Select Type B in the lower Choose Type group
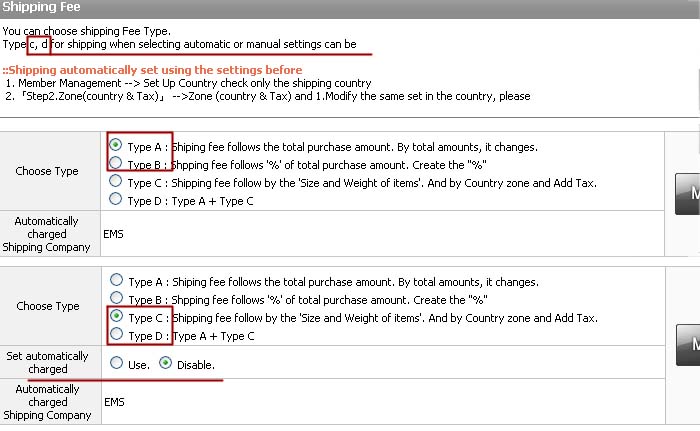This screenshot has width=700, height=431. [117, 298]
